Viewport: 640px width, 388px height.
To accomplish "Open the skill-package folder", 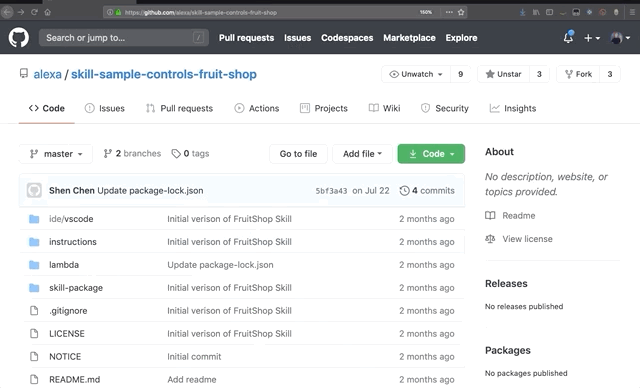I will (x=76, y=288).
